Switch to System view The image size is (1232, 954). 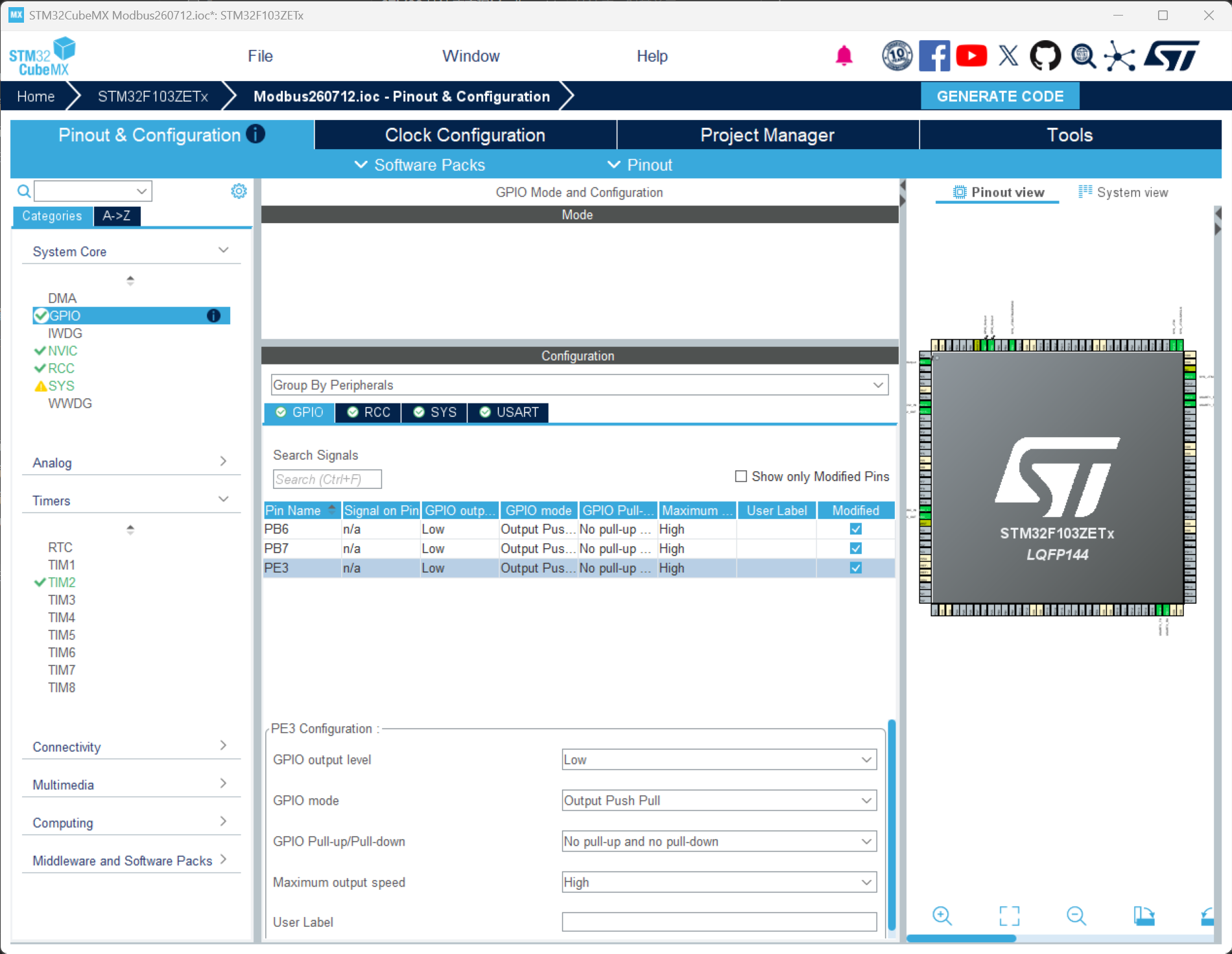(x=1123, y=192)
